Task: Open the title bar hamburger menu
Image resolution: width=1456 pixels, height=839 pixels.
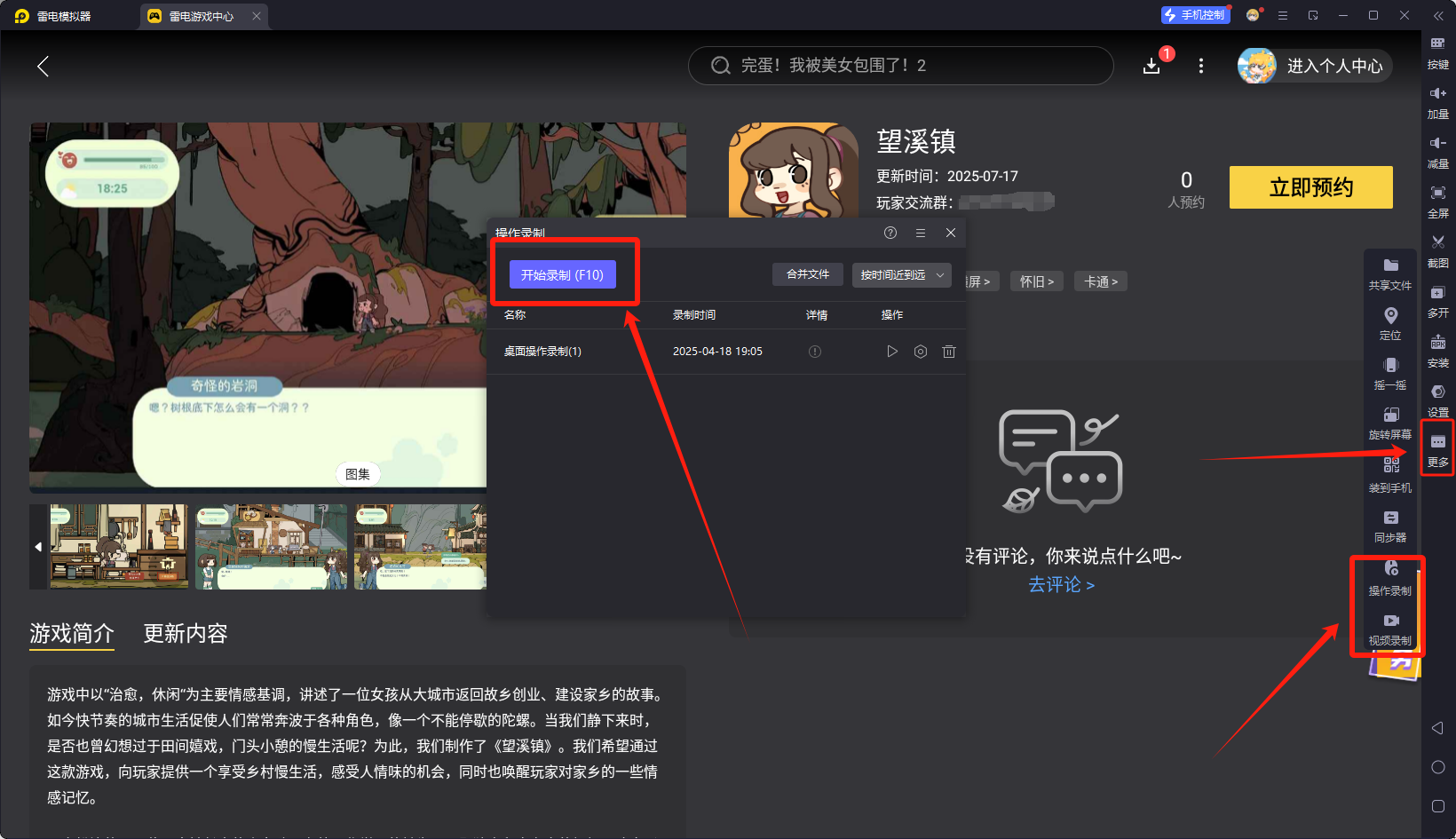Action: [1283, 15]
